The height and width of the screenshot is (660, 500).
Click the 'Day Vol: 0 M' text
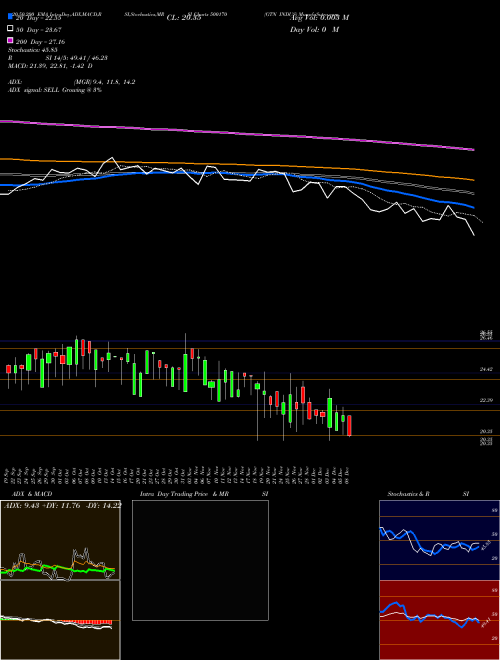click(314, 29)
